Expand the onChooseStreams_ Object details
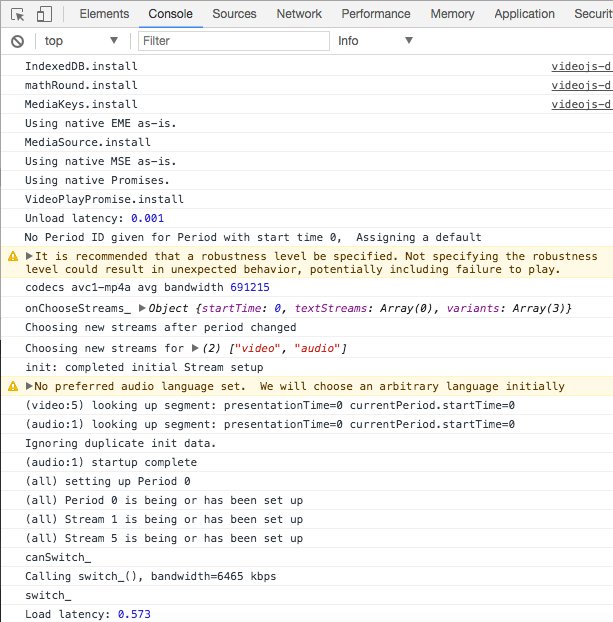 point(142,308)
